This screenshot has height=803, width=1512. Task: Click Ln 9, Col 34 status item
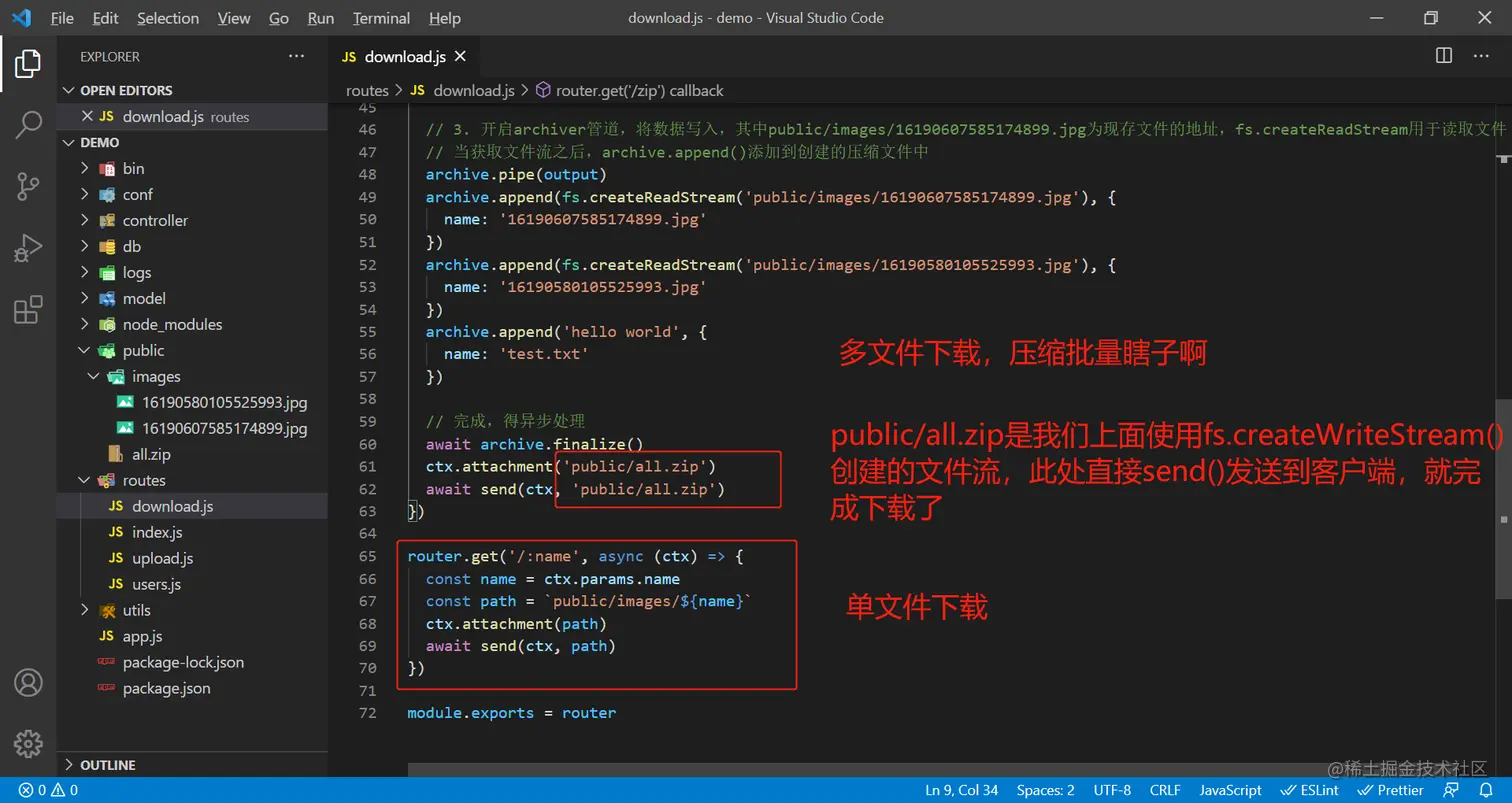pos(962,790)
